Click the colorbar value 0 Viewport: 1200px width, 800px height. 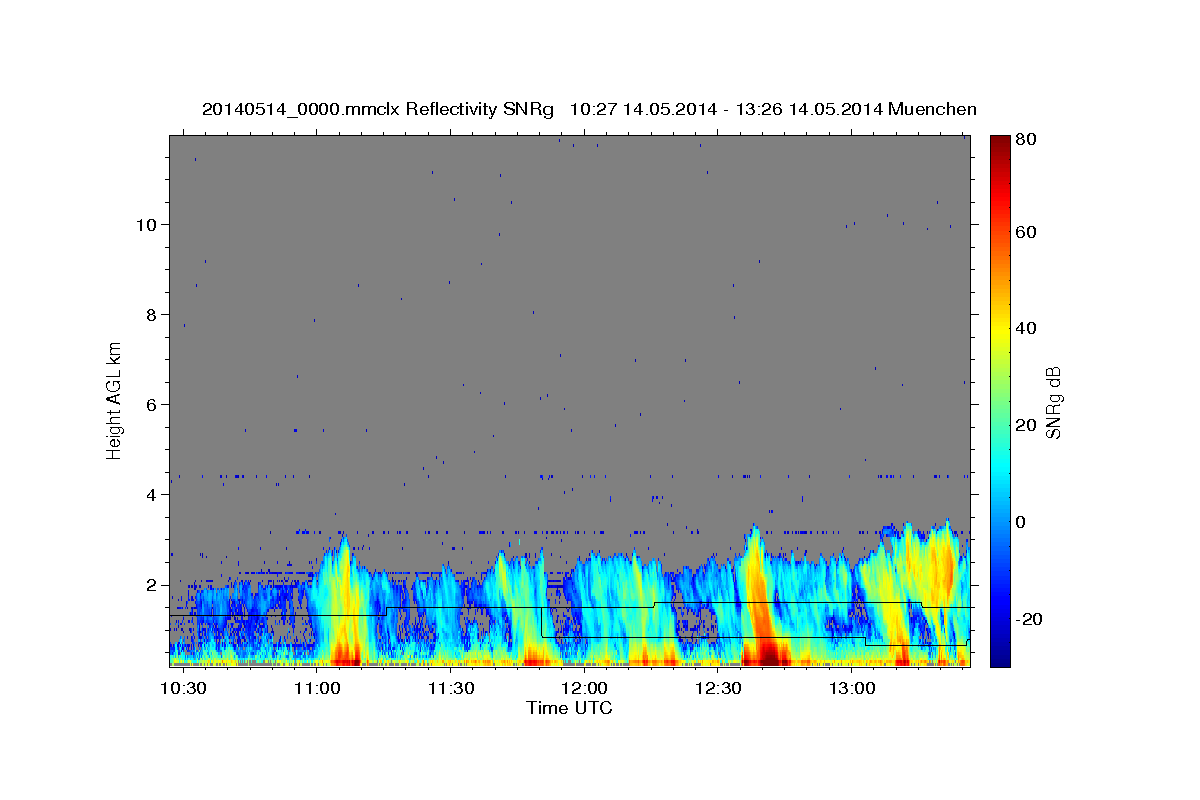click(x=1020, y=522)
